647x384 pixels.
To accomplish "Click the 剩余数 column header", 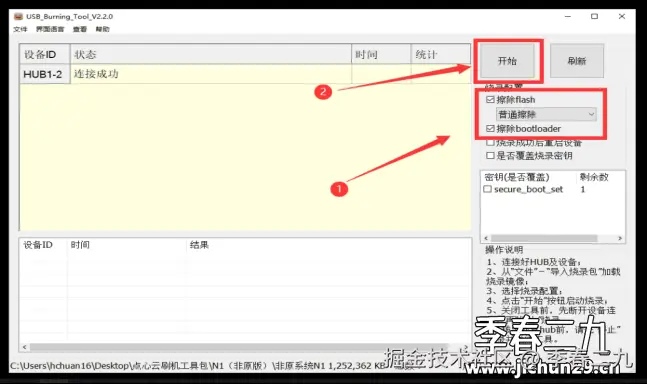I will [x=600, y=177].
